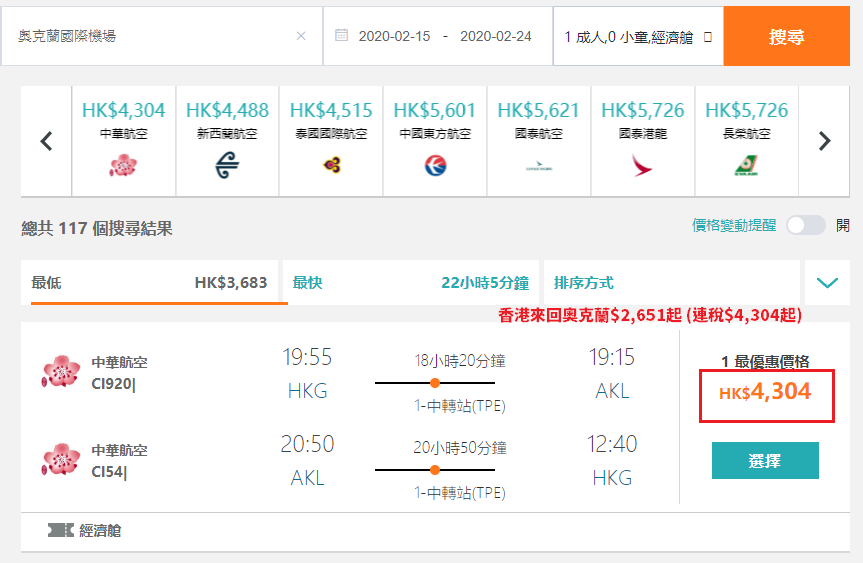This screenshot has width=863, height=563.
Task: Click the CI920 flight number
Action: (x=113, y=384)
